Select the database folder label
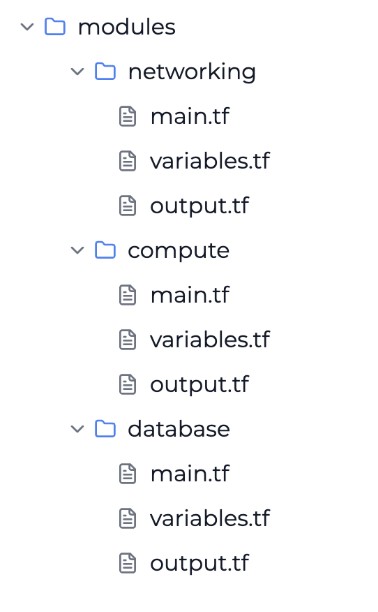The width and height of the screenshot is (378, 612). pos(179,429)
